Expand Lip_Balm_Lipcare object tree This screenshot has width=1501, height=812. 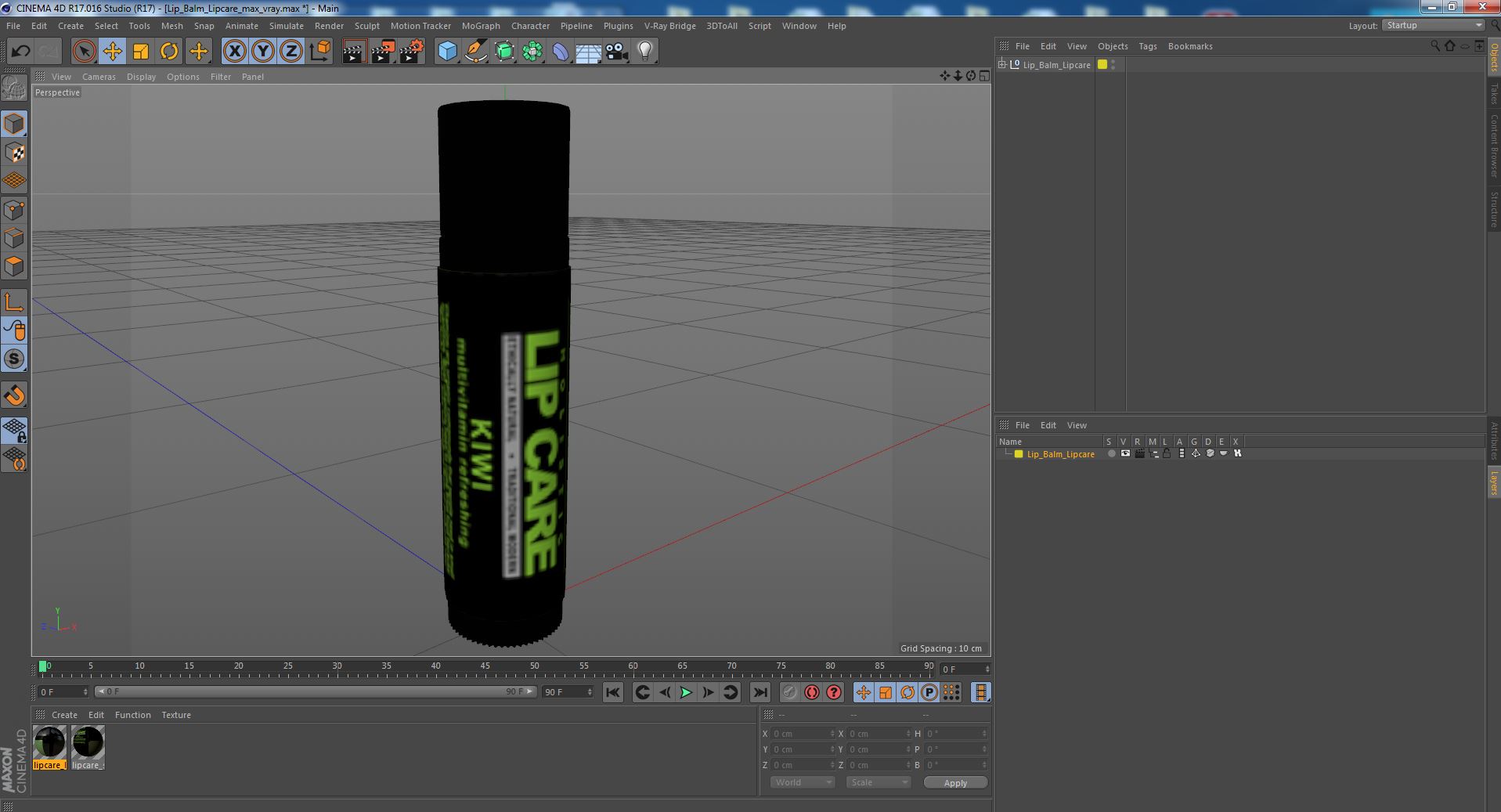click(1001, 64)
